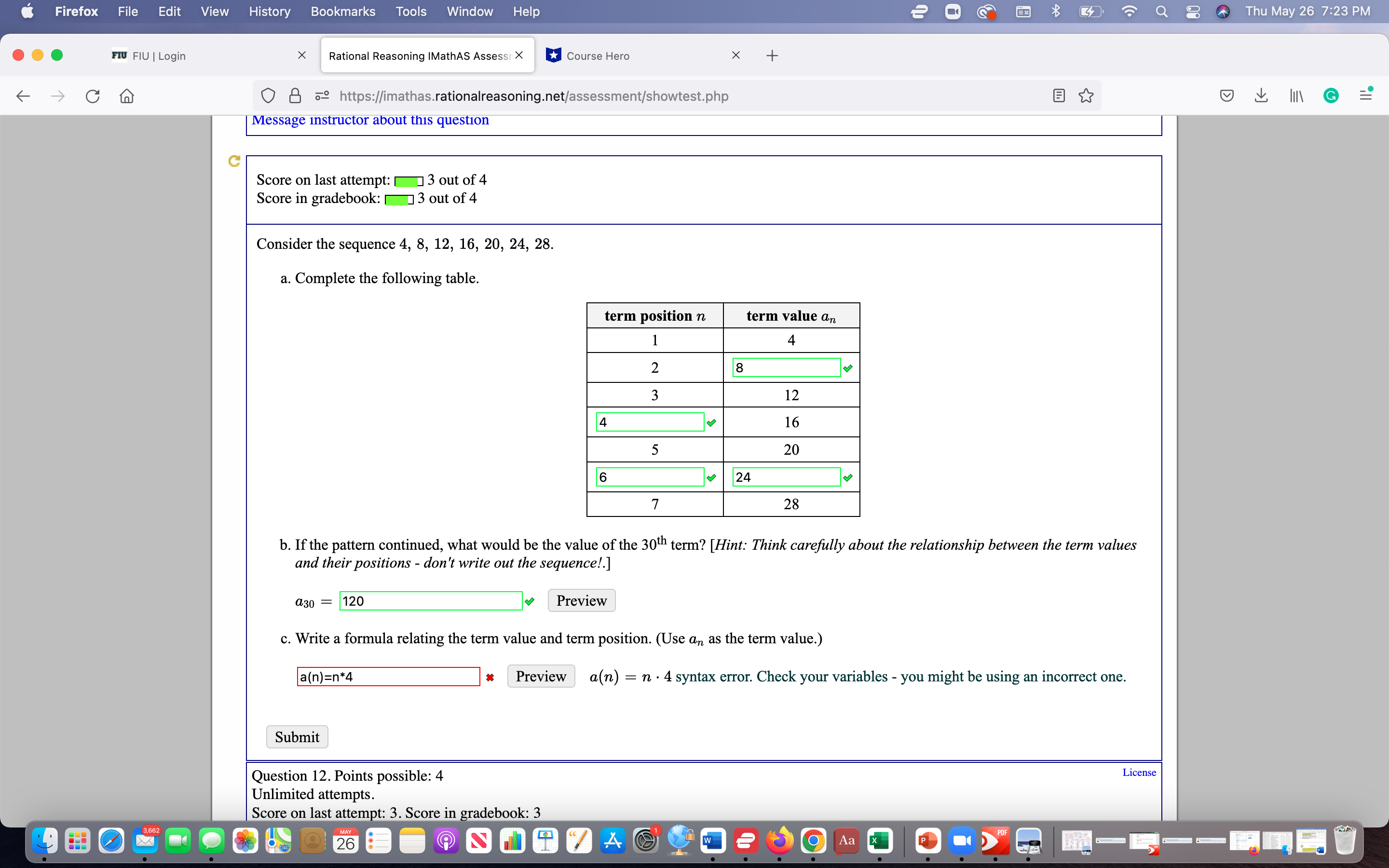Open the Firefox application menu

[1367, 95]
